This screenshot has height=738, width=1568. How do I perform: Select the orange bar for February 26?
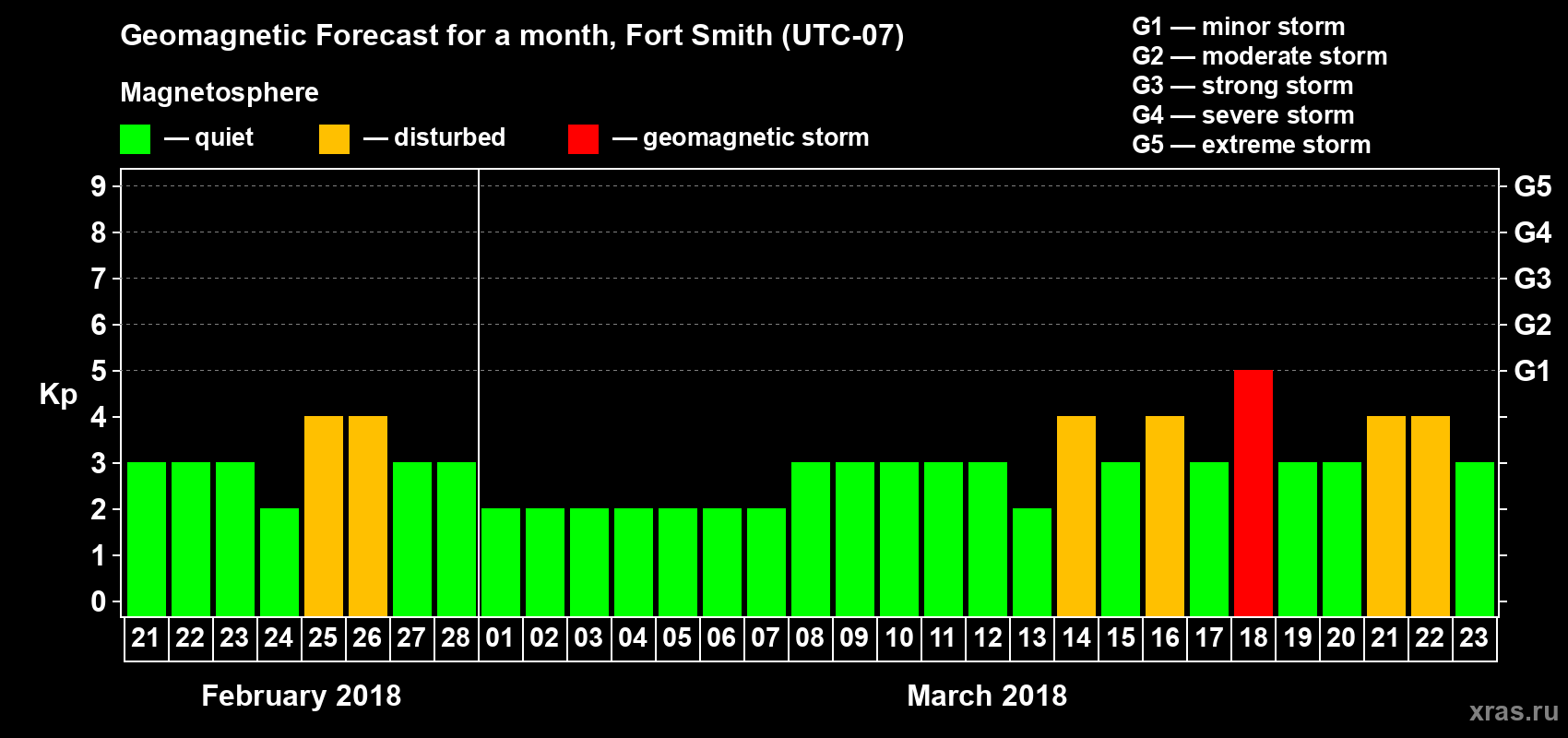[368, 516]
